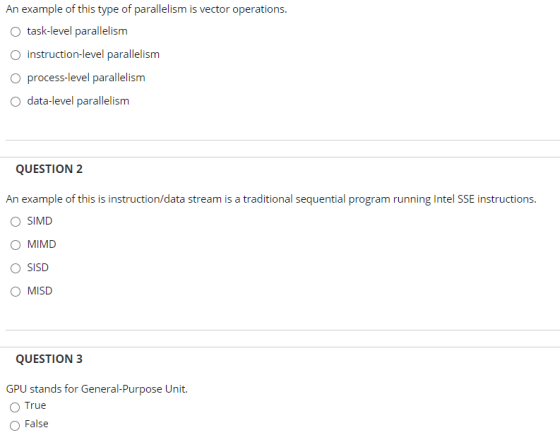Select data-level parallelism radio button
The width and height of the screenshot is (560, 435).
15,102
